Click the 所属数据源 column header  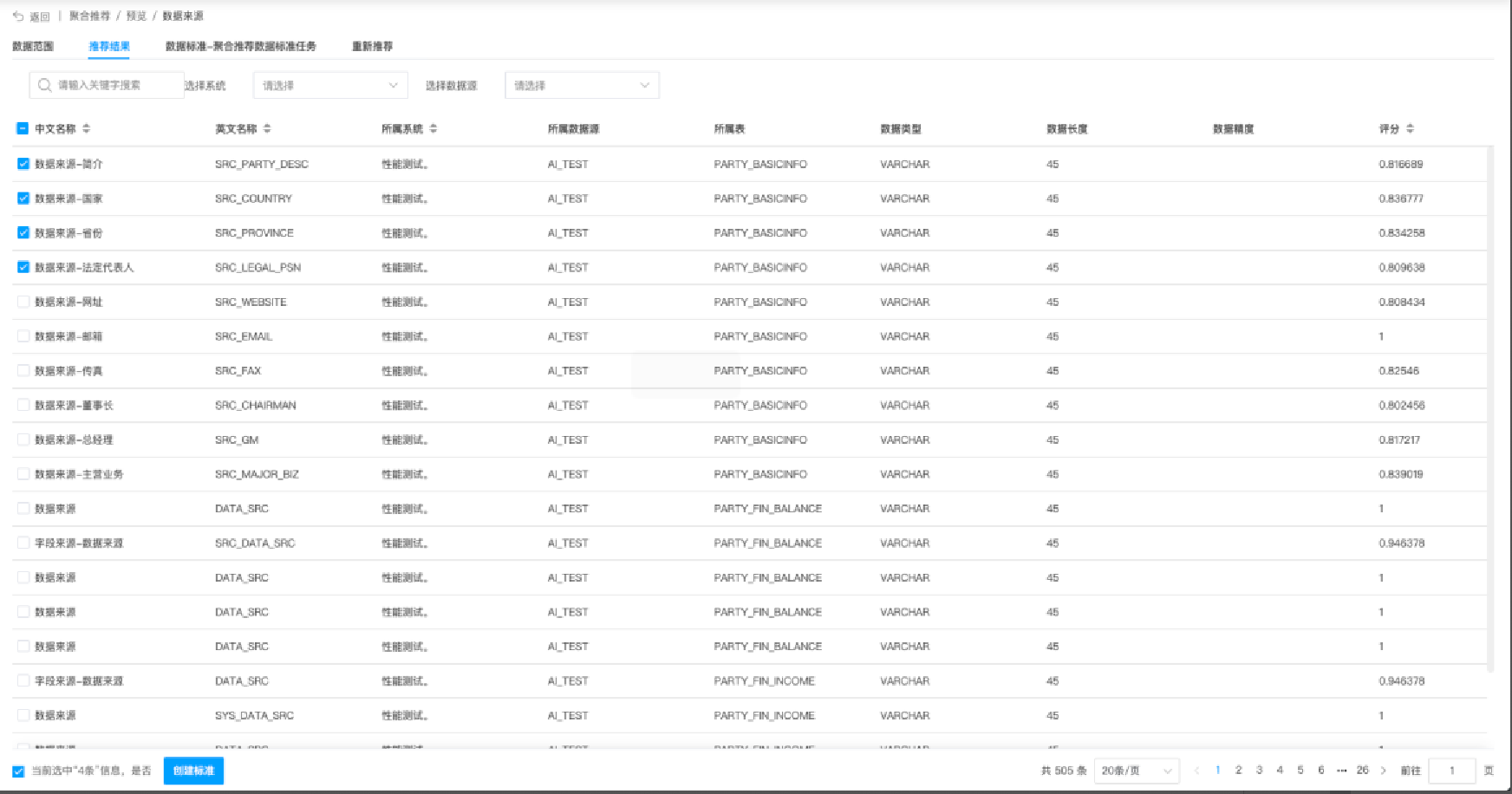tap(573, 128)
